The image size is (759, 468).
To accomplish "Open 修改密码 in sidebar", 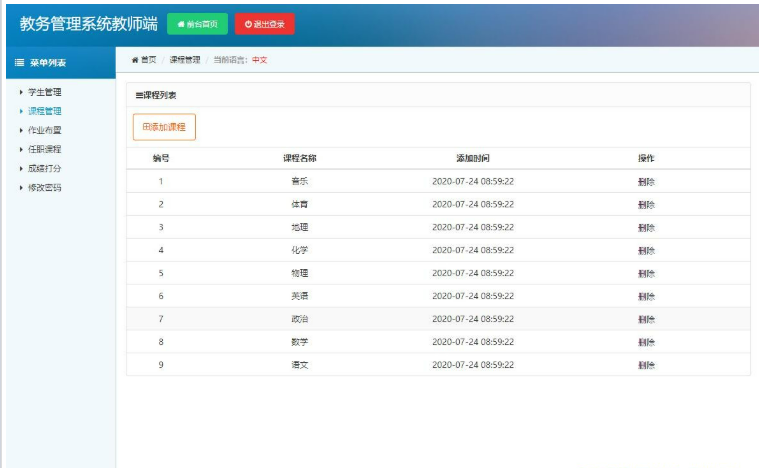I will coord(45,188).
